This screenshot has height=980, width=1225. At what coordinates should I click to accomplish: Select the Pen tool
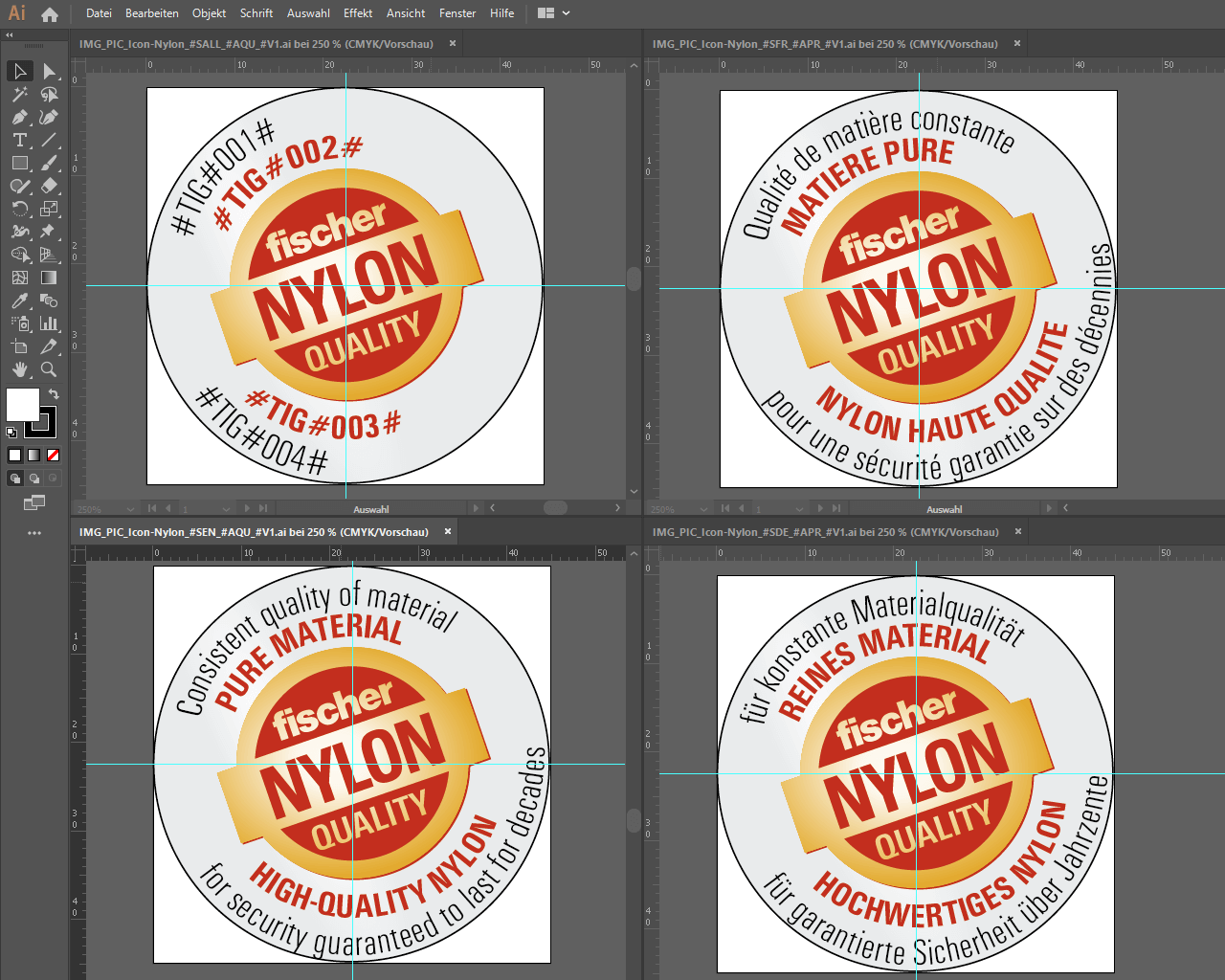click(x=19, y=117)
